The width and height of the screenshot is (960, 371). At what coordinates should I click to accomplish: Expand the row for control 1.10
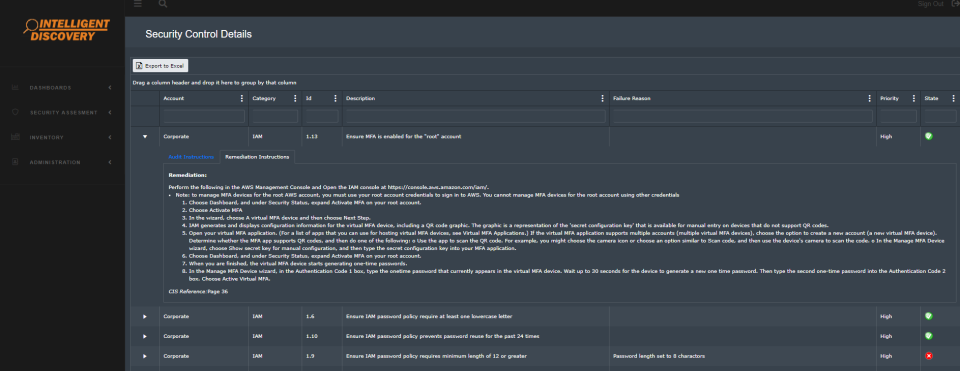point(145,336)
